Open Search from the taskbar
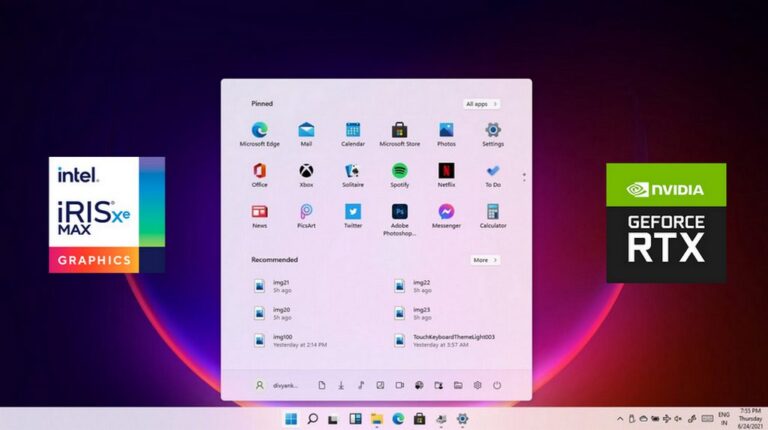Viewport: 768px width, 430px height. 312,419
